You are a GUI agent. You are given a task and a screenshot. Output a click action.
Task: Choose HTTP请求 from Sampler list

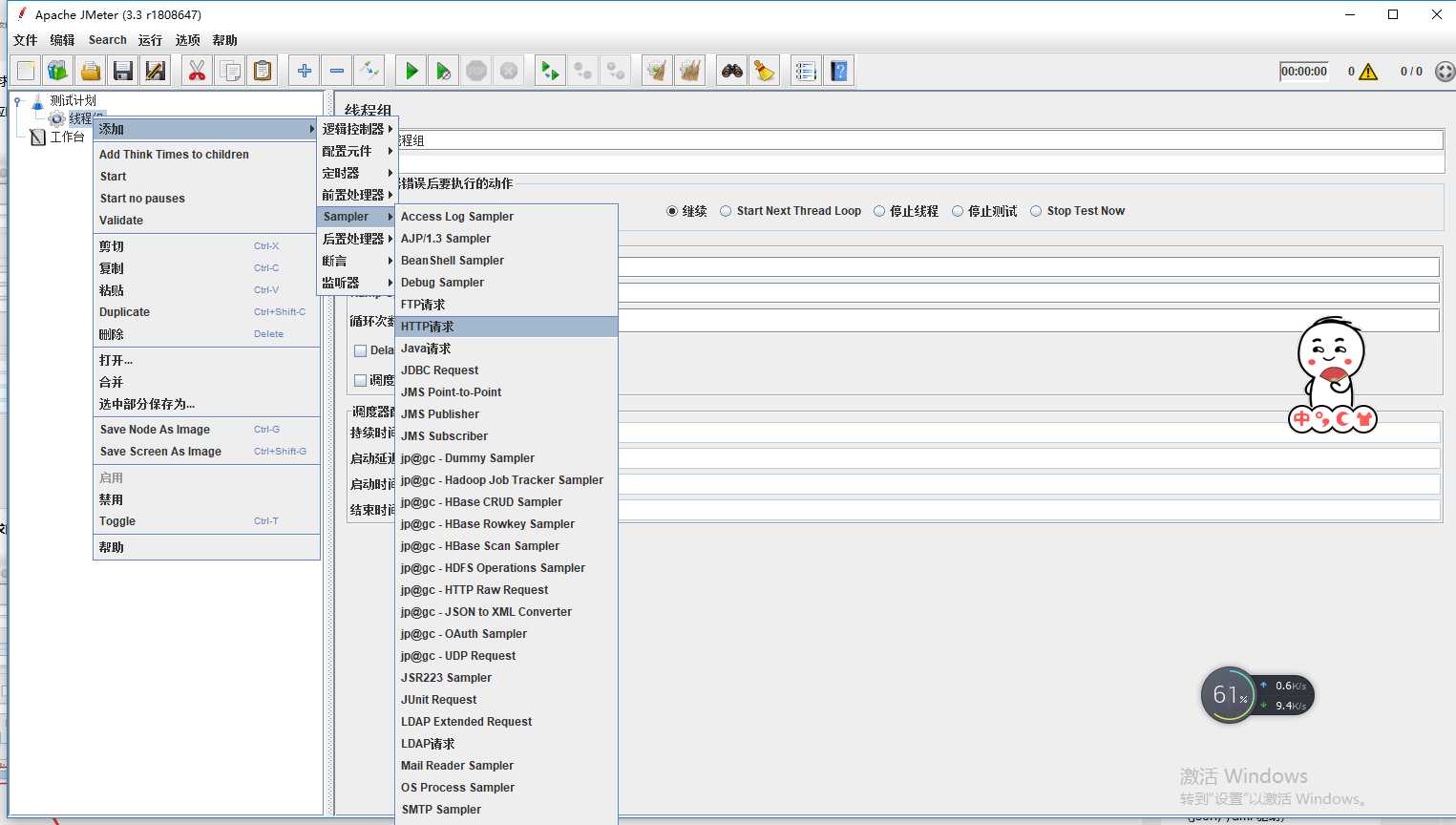pyautogui.click(x=506, y=327)
